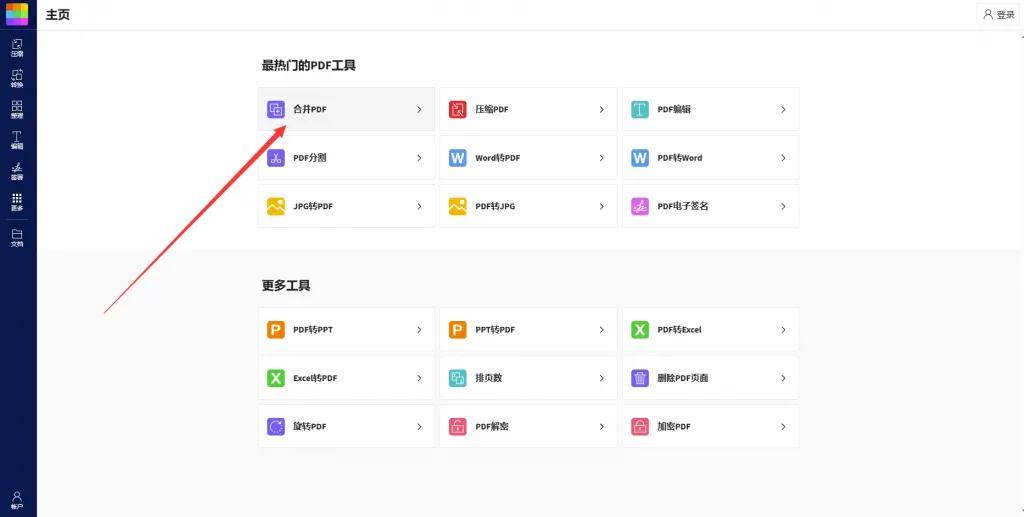Screen dimensions: 1024x517
Task: Expand the PDF转JPG card chevron
Action: click(601, 206)
